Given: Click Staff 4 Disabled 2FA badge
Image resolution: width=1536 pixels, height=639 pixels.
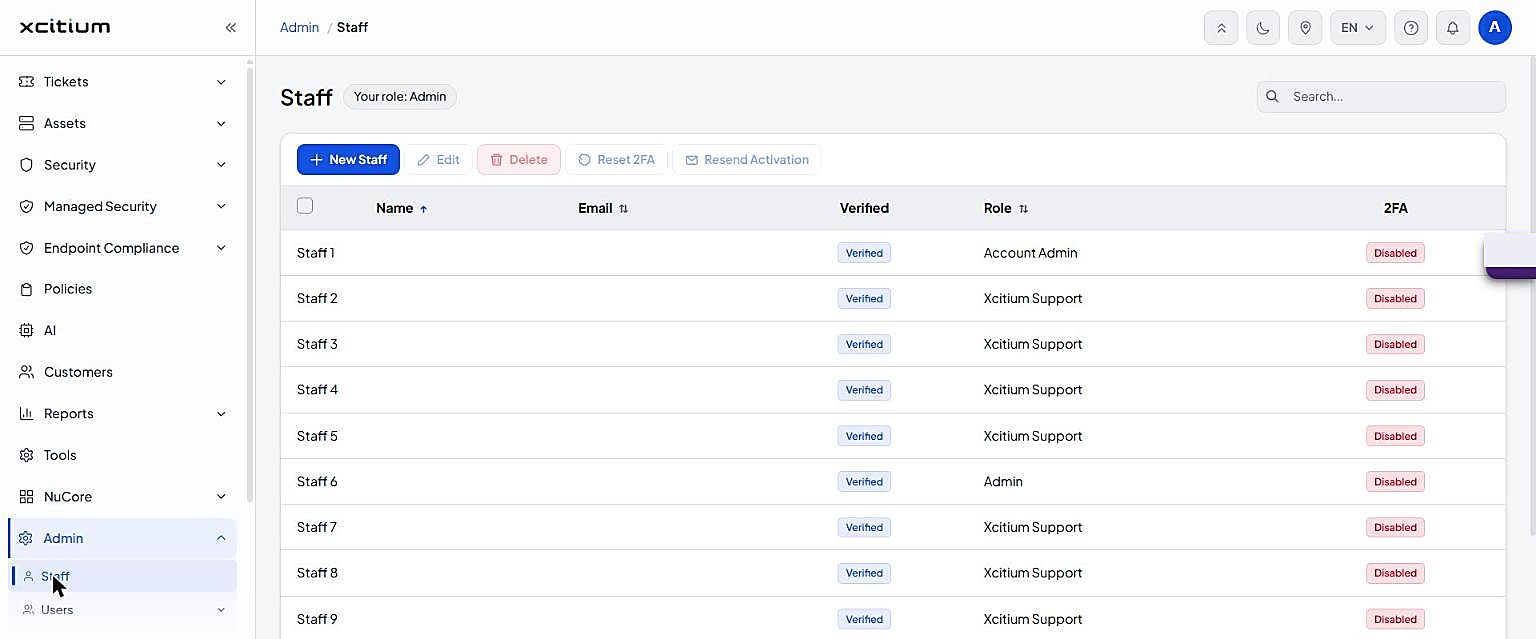Looking at the screenshot, I should pyautogui.click(x=1395, y=390).
